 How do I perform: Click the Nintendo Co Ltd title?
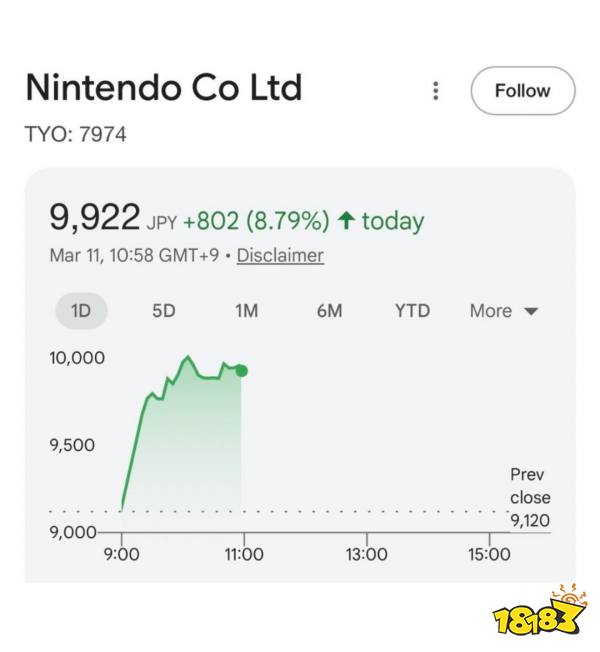click(163, 88)
